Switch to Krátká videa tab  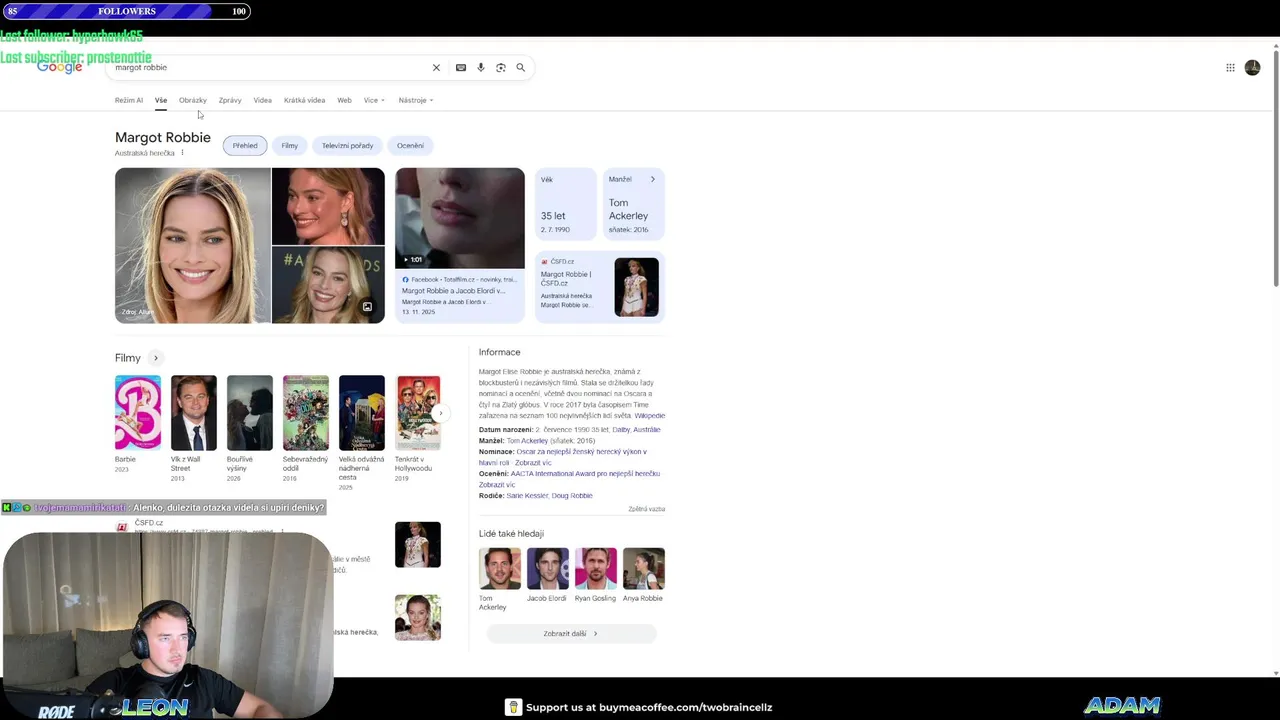click(x=304, y=100)
